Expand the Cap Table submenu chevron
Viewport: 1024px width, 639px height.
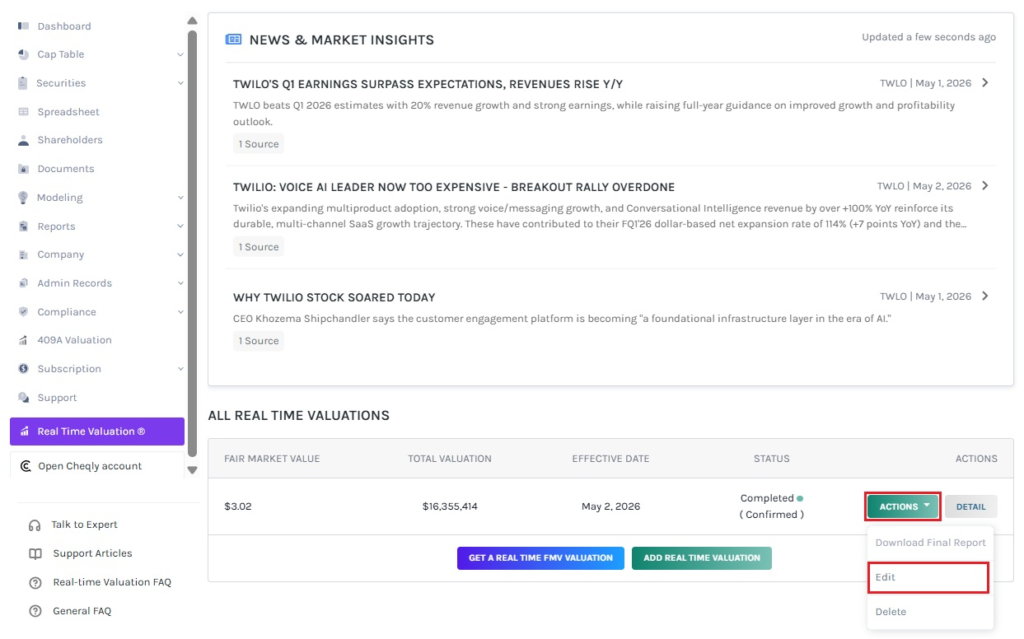(x=180, y=54)
